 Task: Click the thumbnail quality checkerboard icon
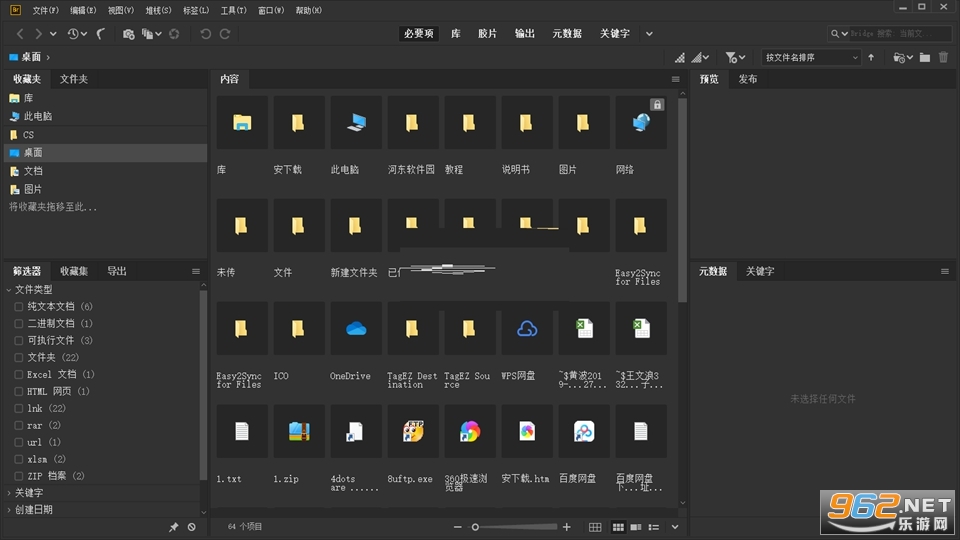pos(680,58)
